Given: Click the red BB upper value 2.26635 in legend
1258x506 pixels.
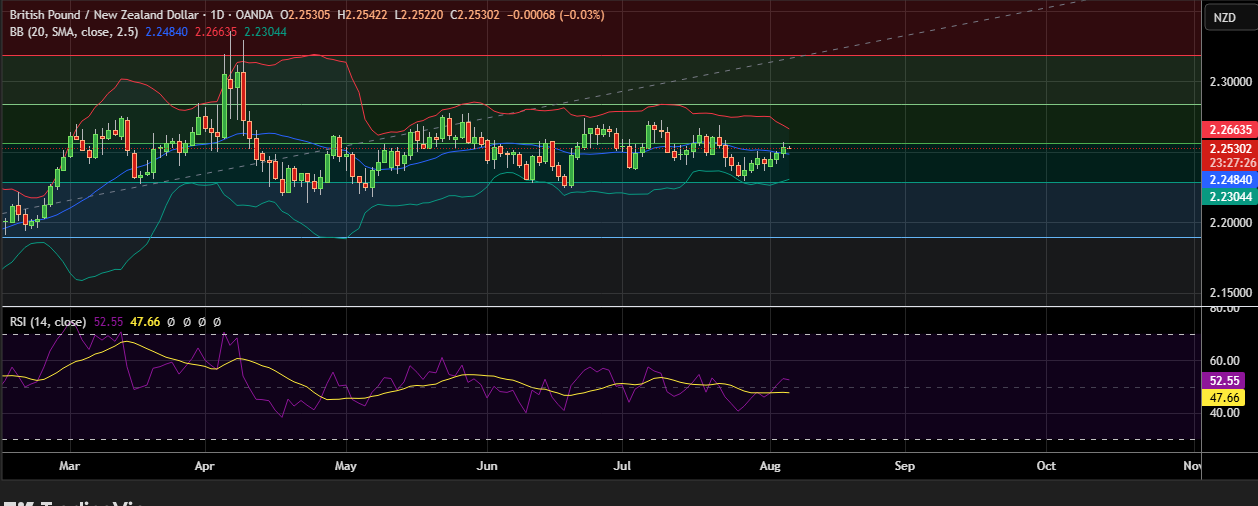Looking at the screenshot, I should coord(216,31).
